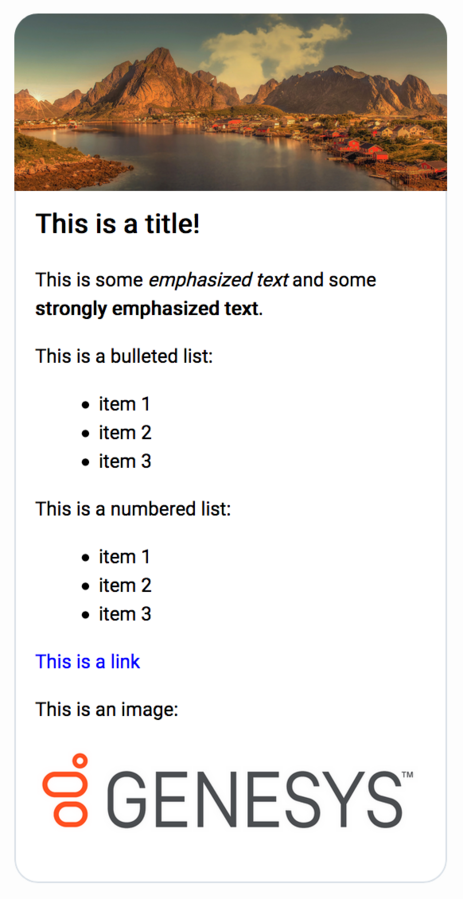Click the mountain landscape header image
463x899 pixels.
point(230,102)
